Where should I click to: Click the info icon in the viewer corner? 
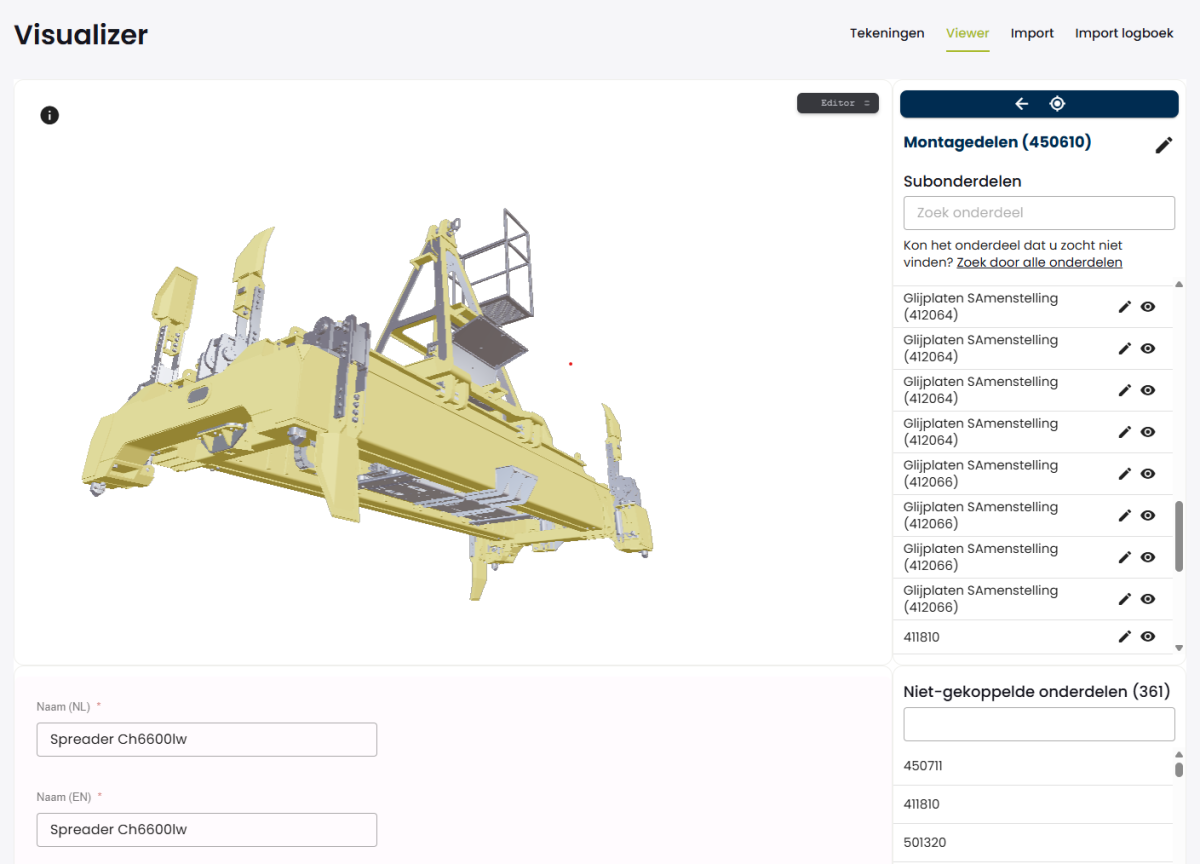49,115
